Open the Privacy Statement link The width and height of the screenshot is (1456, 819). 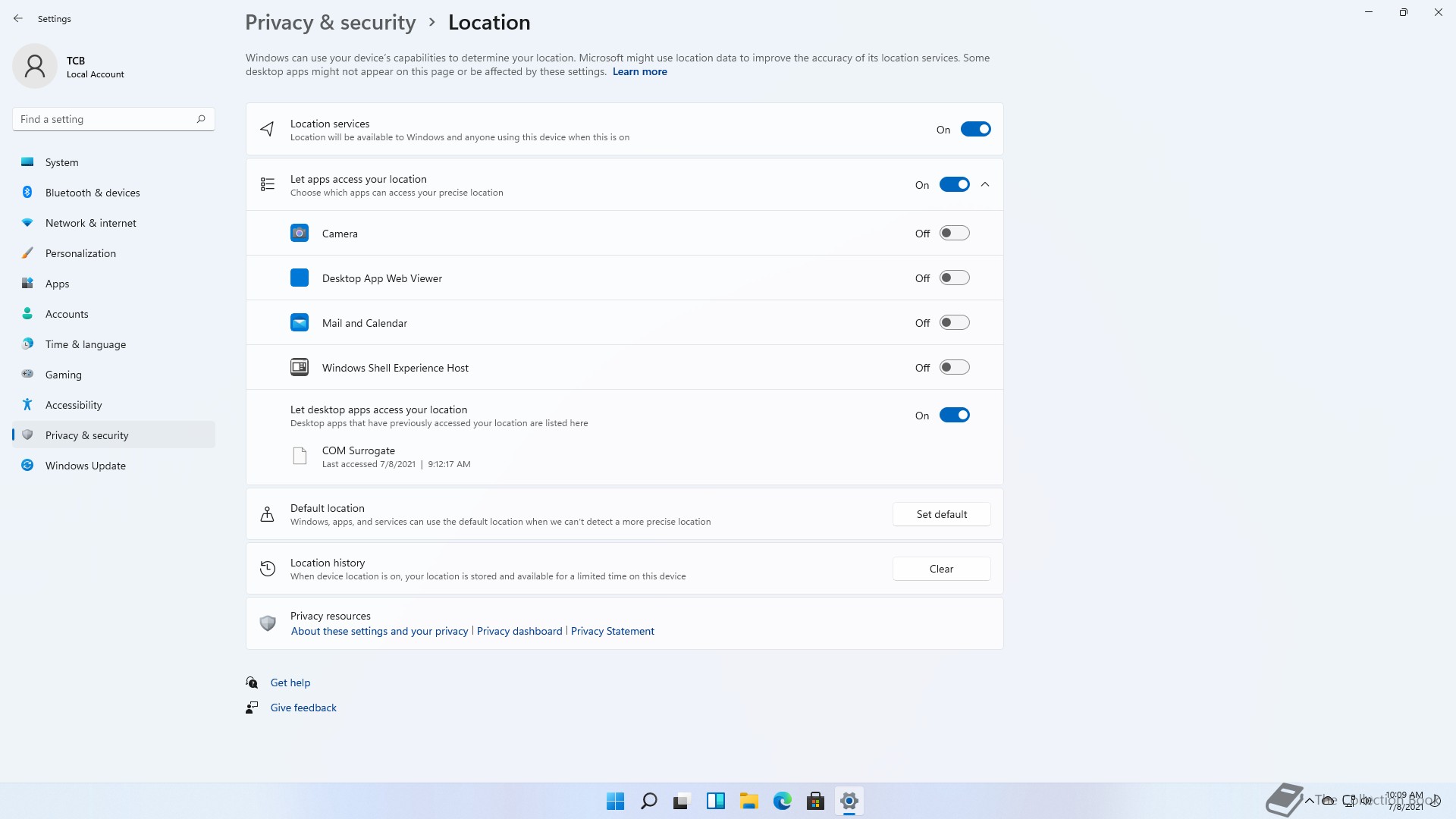point(612,631)
